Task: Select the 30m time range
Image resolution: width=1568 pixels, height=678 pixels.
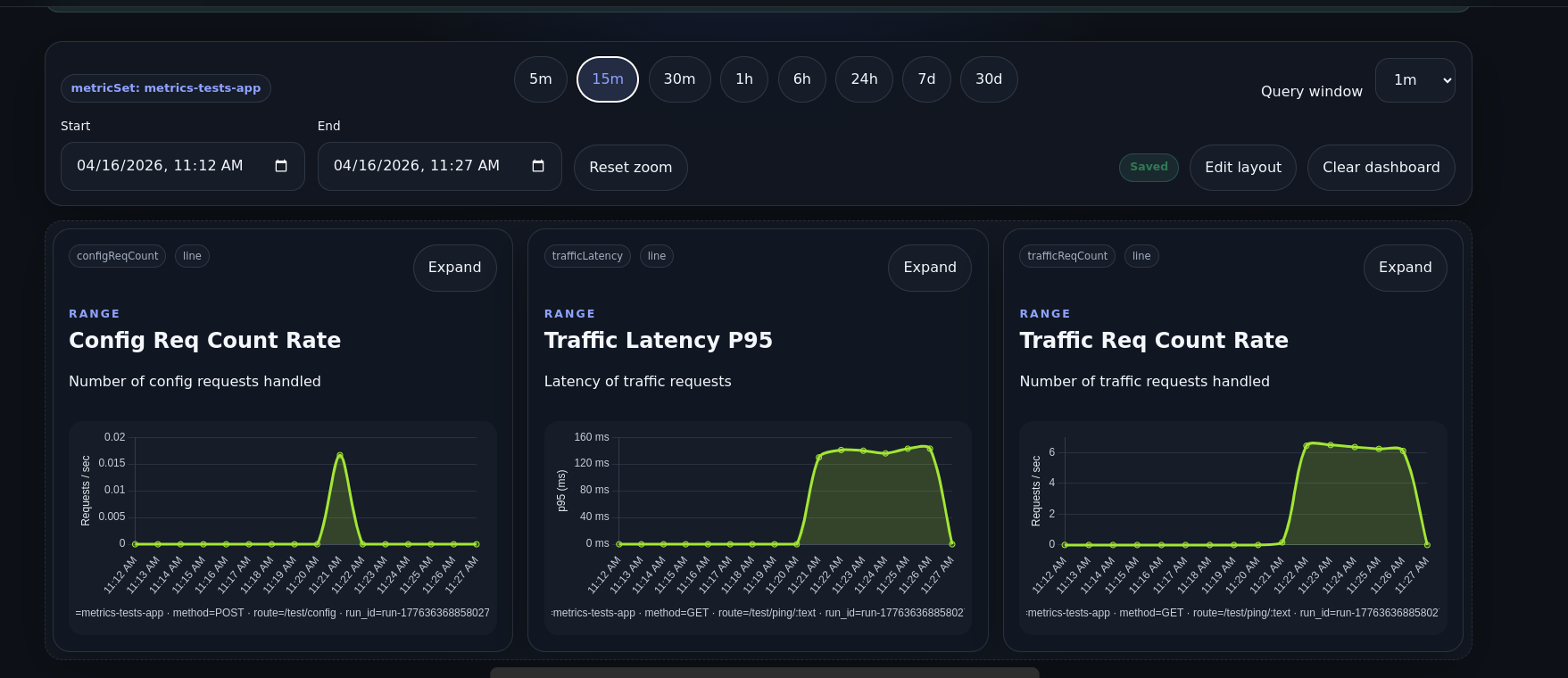Action: [x=680, y=79]
